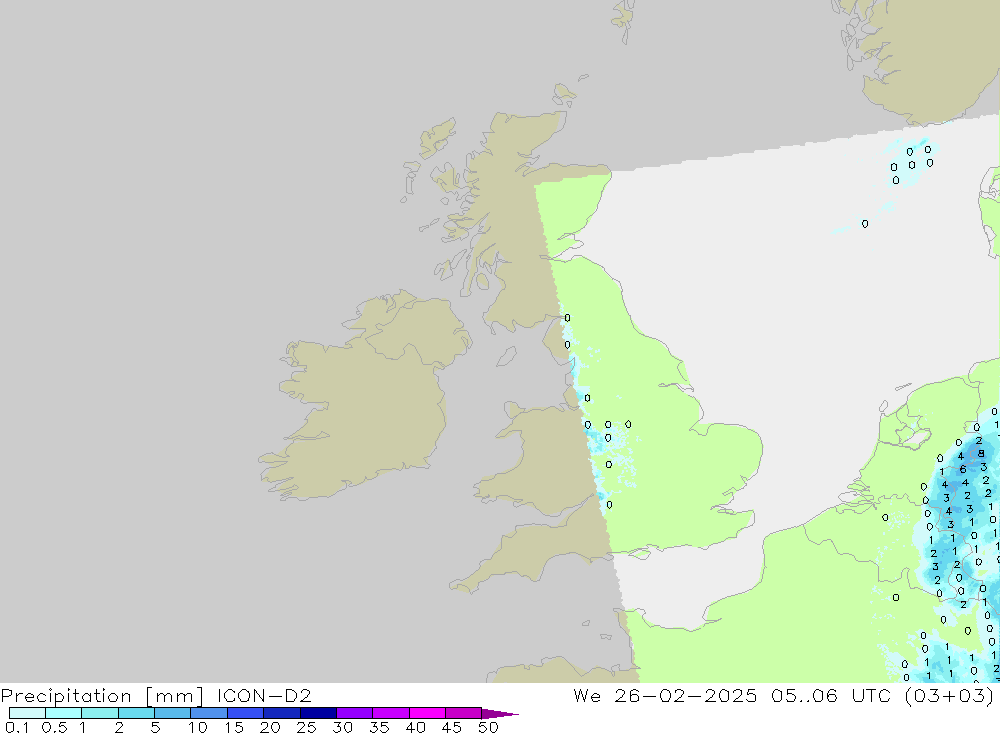Click the legend label '10'
1000x733 pixels.
click(x=198, y=727)
